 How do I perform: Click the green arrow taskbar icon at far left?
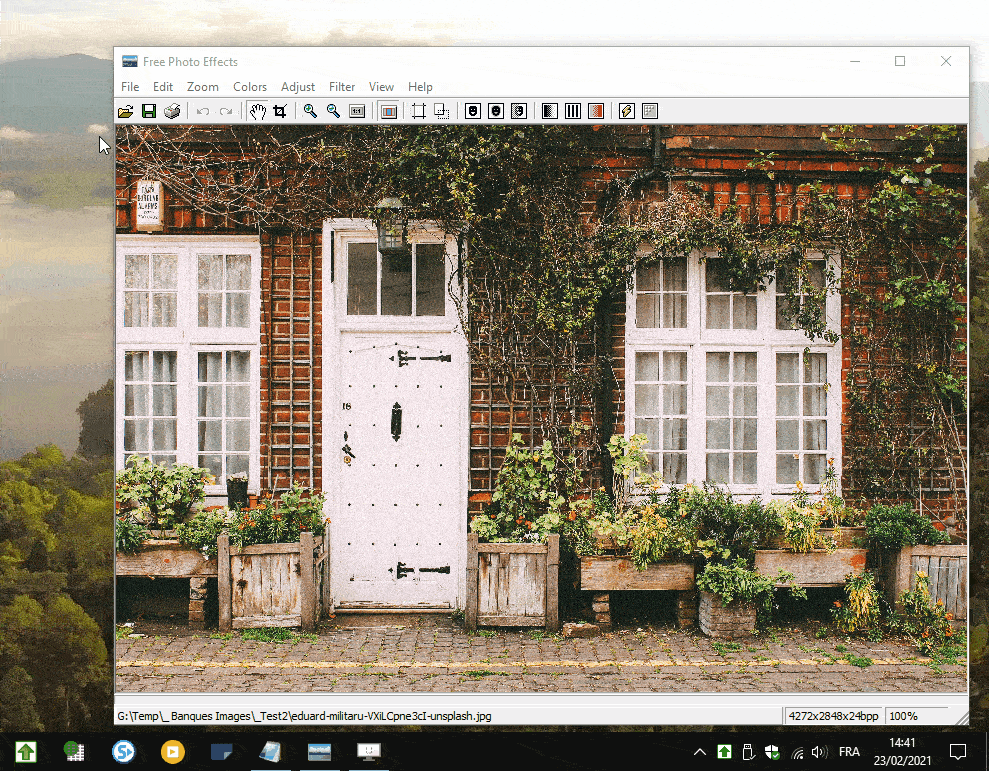(x=26, y=751)
